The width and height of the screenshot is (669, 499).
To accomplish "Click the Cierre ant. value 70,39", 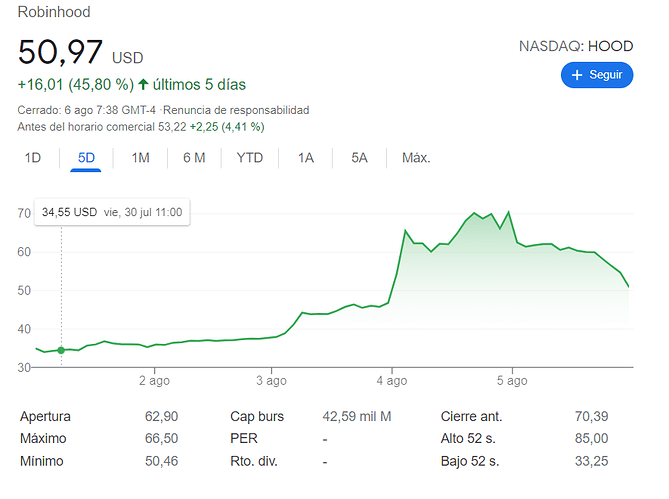I will (591, 416).
